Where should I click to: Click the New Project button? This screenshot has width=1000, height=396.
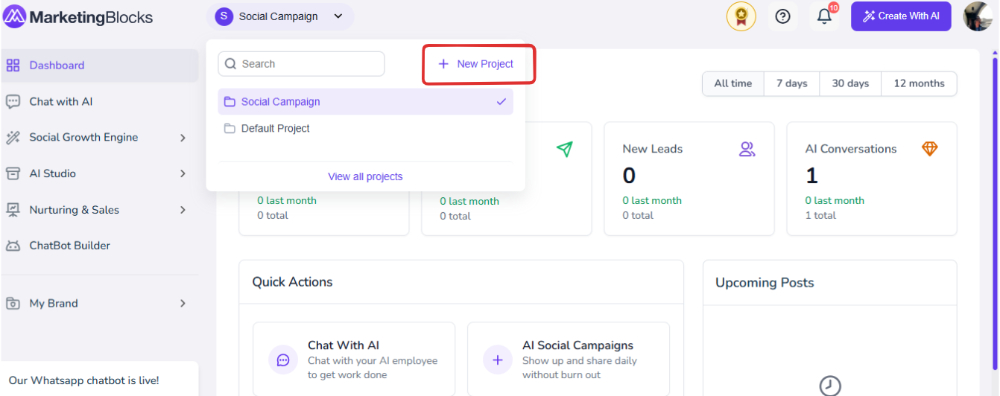[x=476, y=64]
